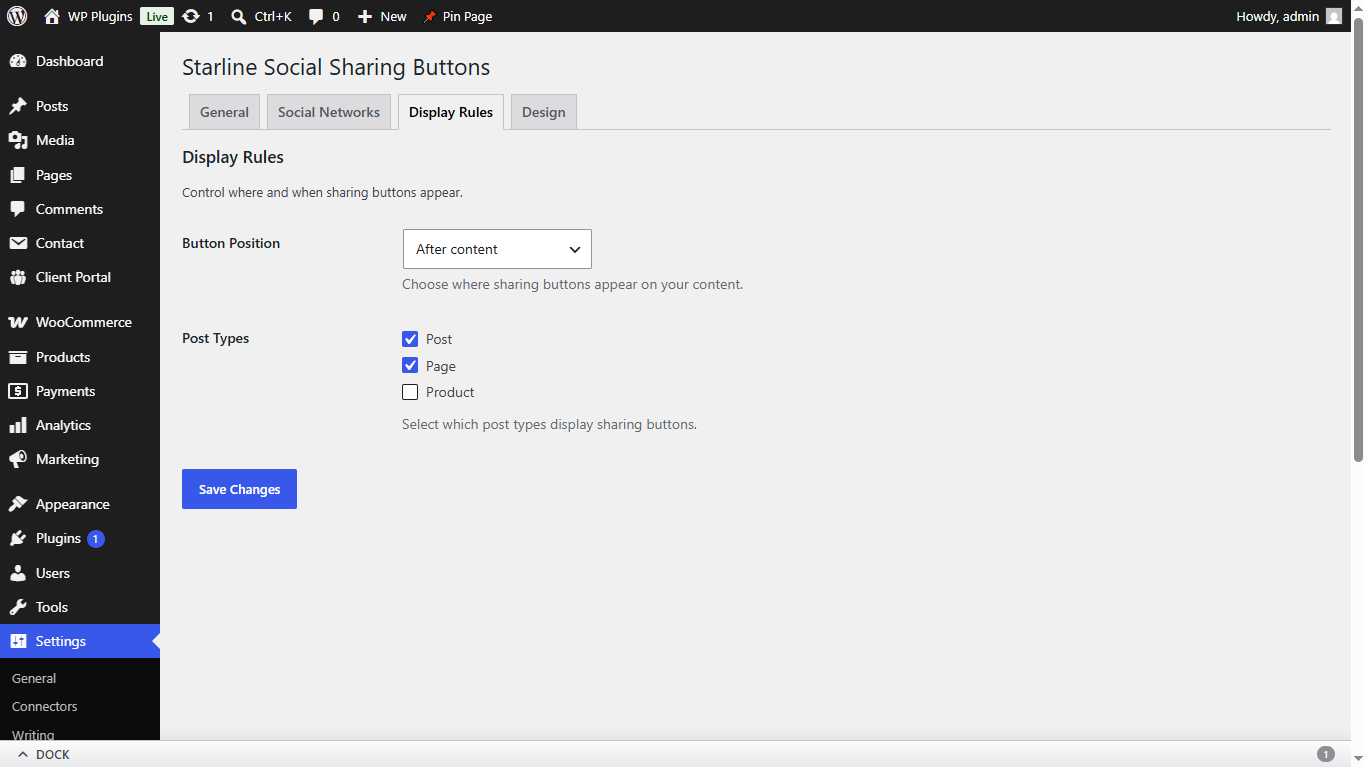Select the Display Rules tab

pyautogui.click(x=451, y=112)
